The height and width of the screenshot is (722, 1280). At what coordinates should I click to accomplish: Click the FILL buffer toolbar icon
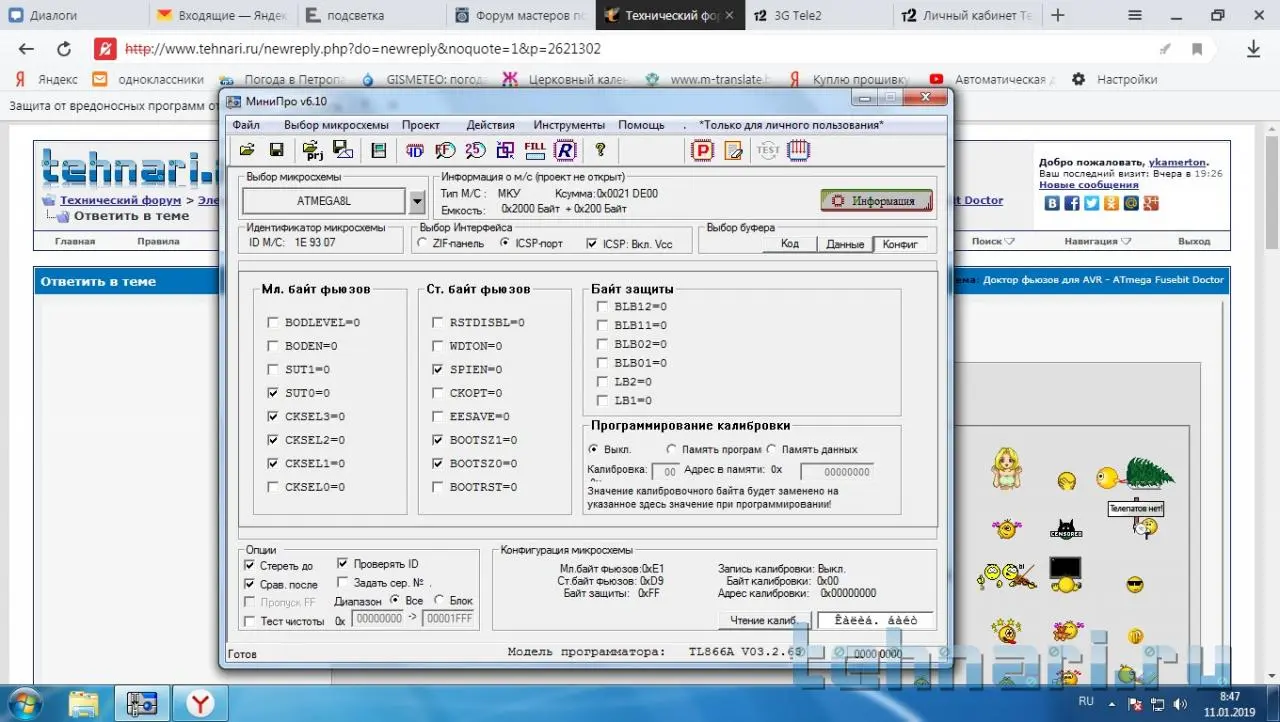point(535,150)
